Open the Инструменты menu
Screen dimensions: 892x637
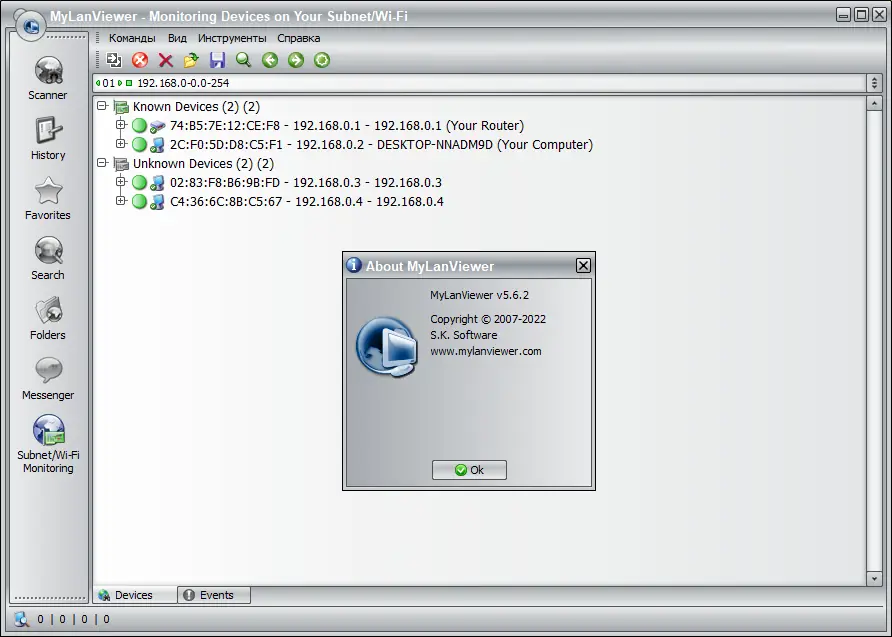pos(232,38)
